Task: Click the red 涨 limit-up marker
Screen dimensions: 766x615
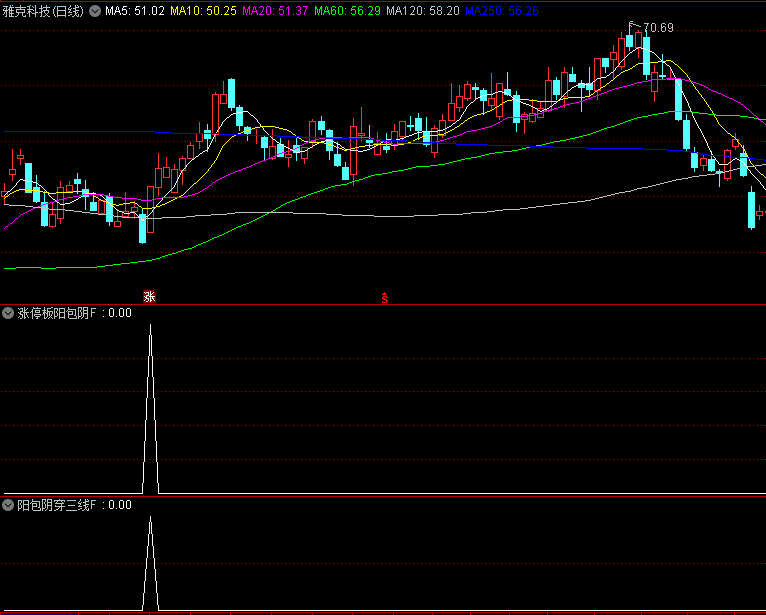Action: (x=149, y=296)
